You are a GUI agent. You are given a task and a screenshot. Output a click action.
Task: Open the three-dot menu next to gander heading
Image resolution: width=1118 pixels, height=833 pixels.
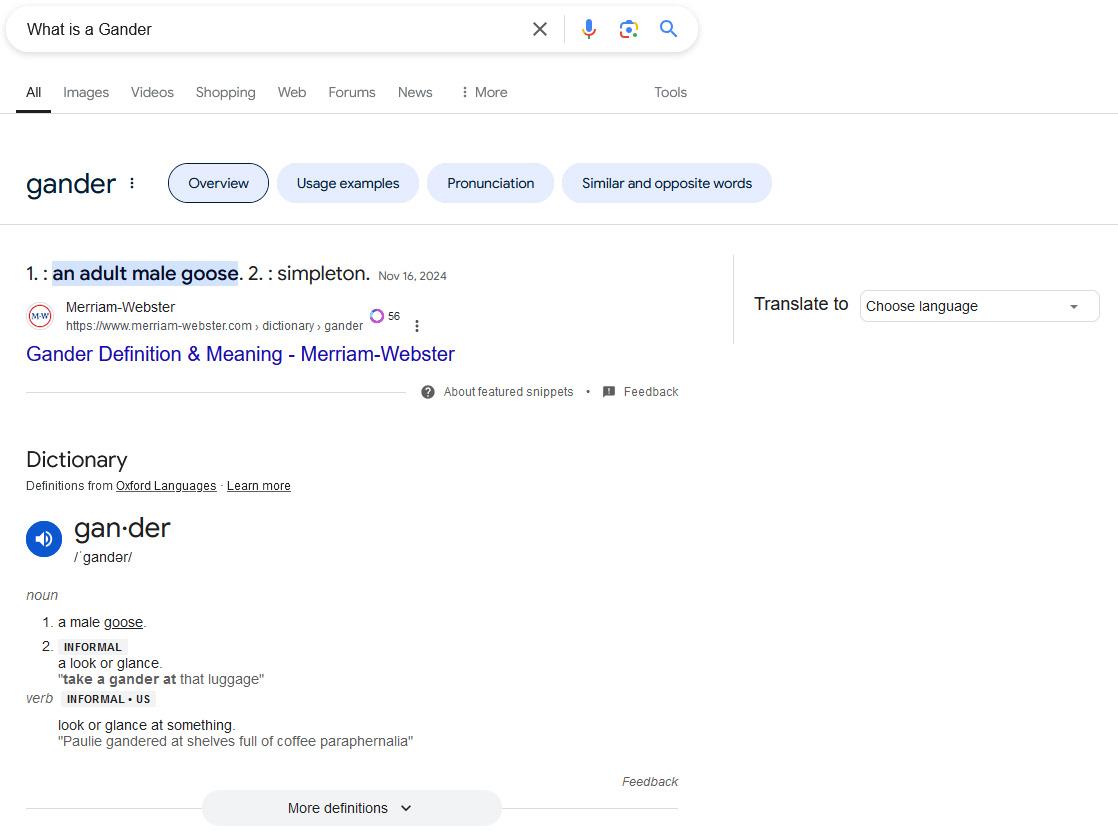132,183
